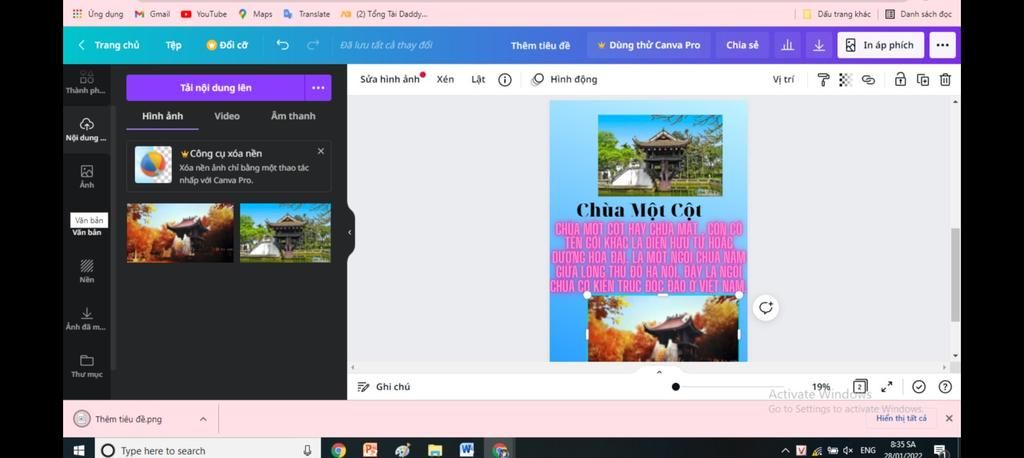Open the three-dot more menu in header

tap(942, 45)
